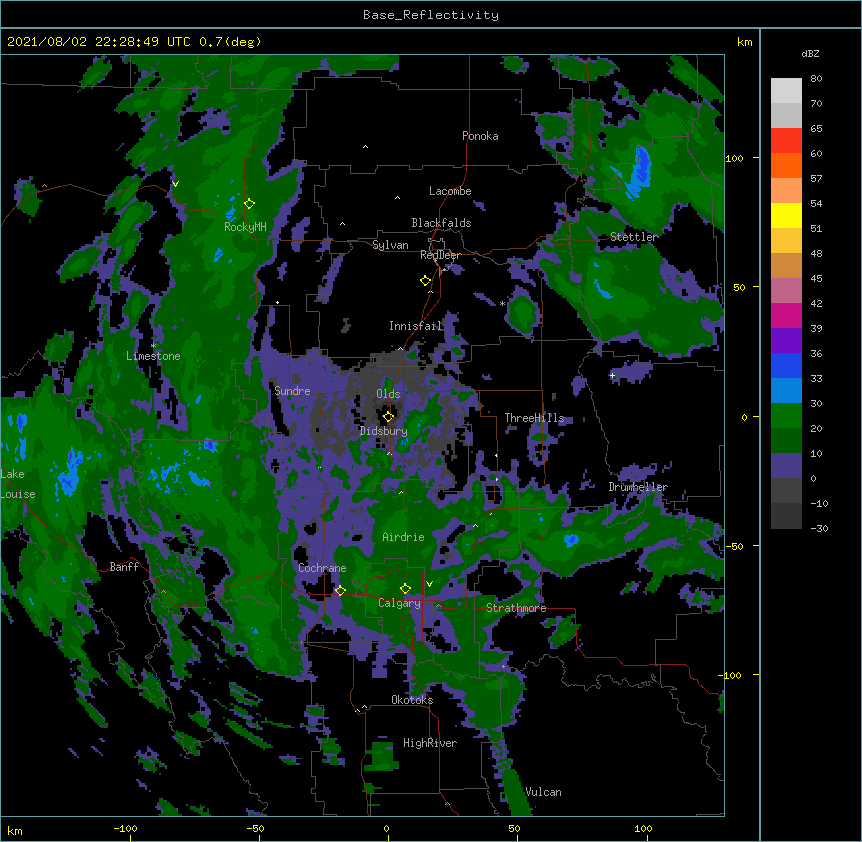The image size is (862, 842).
Task: Pick the light gray 70–80 dBZ legend swatch
Action: click(786, 91)
